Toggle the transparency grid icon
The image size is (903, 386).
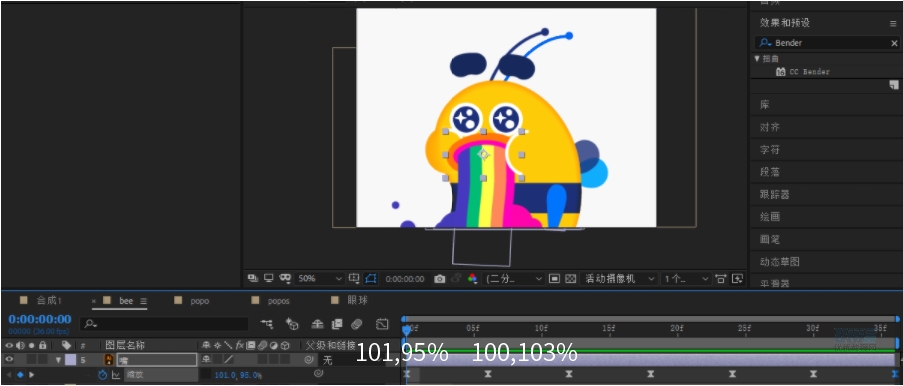coord(570,279)
